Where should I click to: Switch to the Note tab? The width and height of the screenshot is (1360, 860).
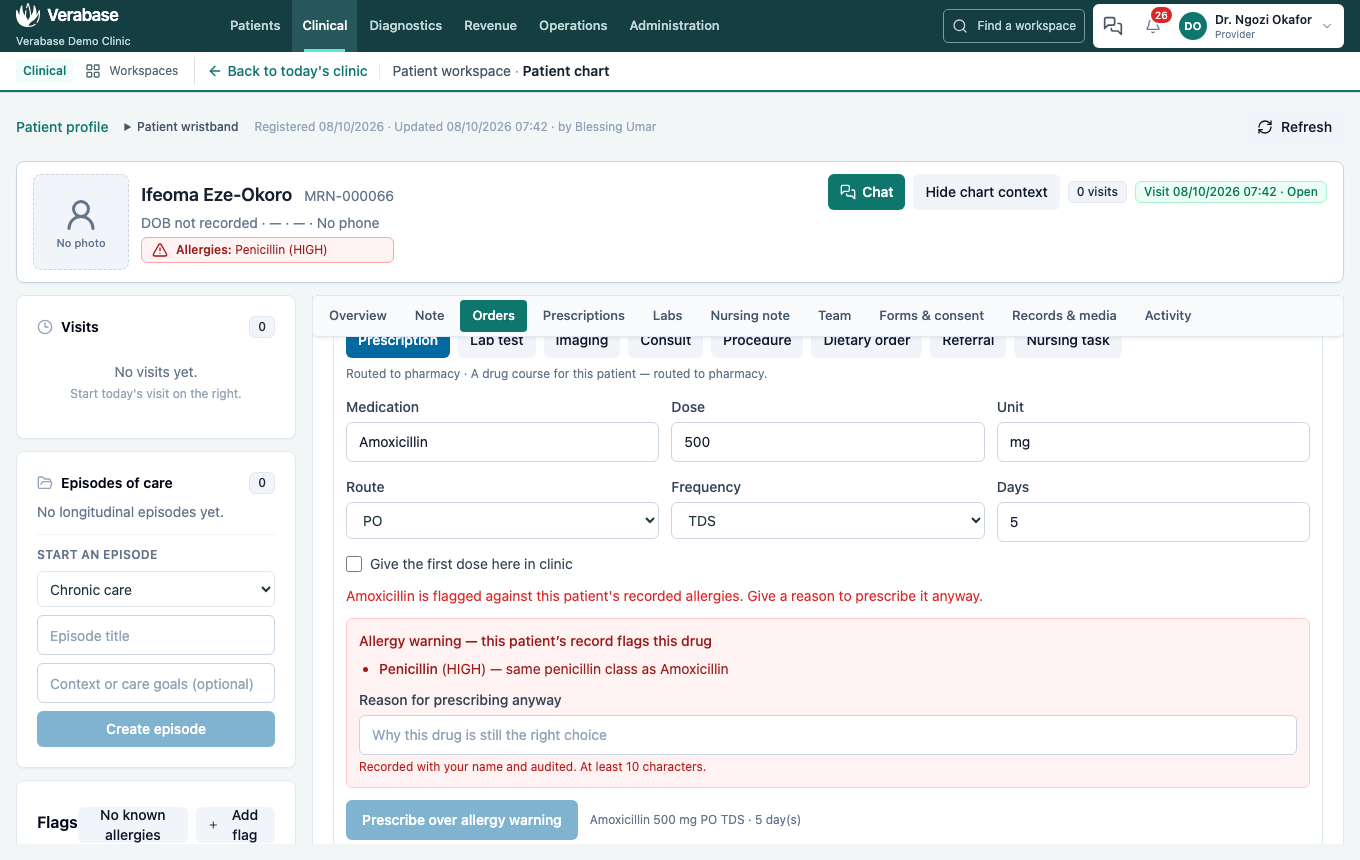point(430,315)
